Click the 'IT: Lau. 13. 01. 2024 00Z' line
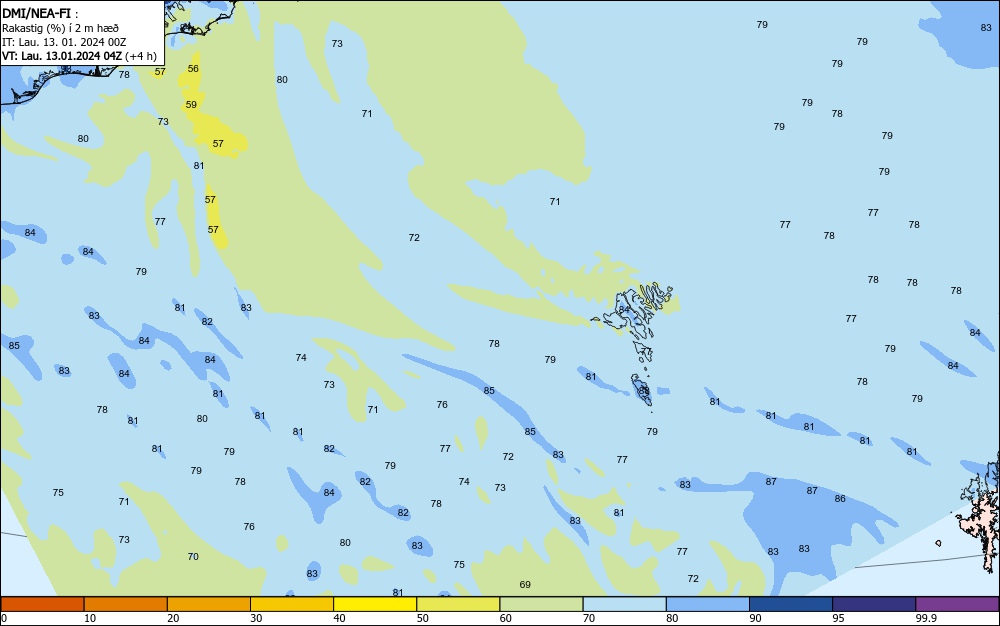The width and height of the screenshot is (1000, 626). click(x=64, y=42)
